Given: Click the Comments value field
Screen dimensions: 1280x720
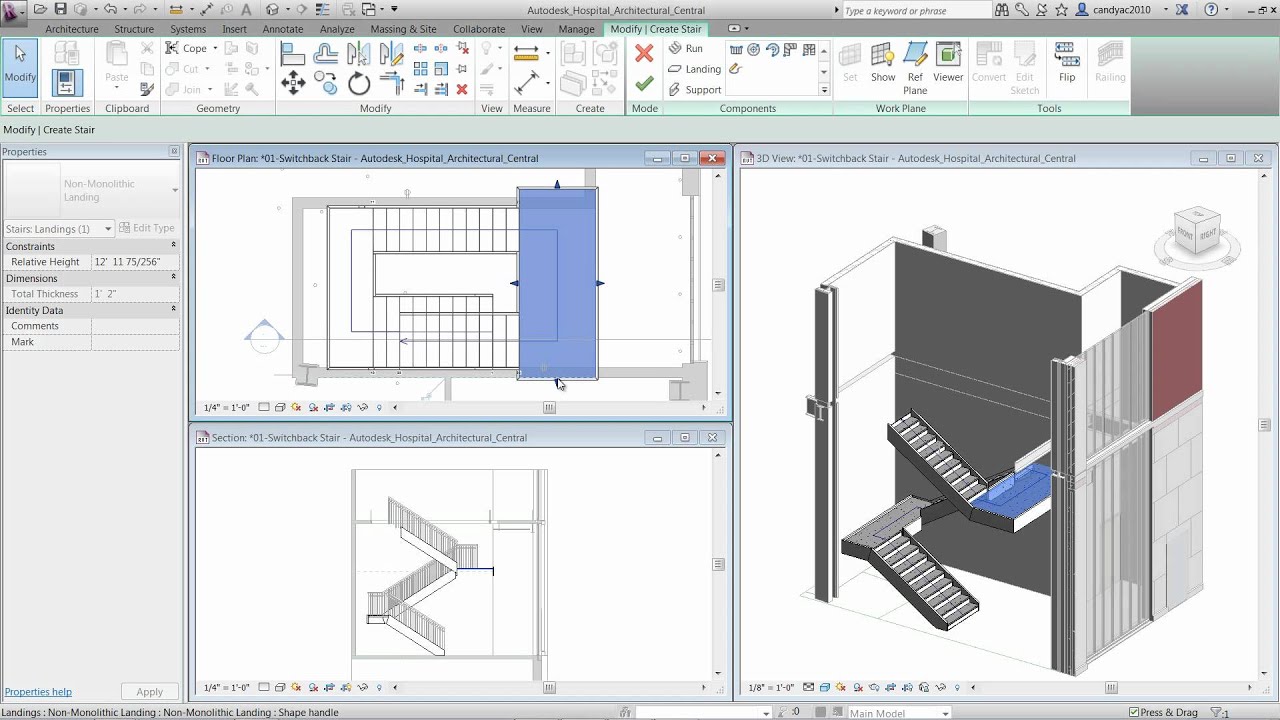Looking at the screenshot, I should (135, 326).
